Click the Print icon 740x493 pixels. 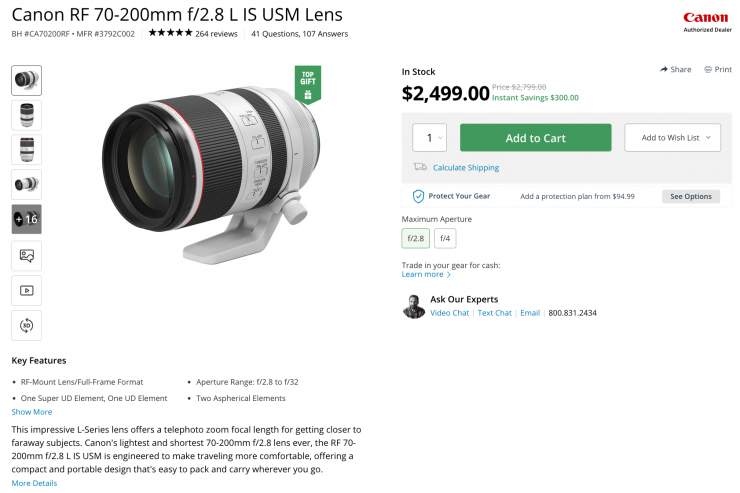(x=708, y=69)
